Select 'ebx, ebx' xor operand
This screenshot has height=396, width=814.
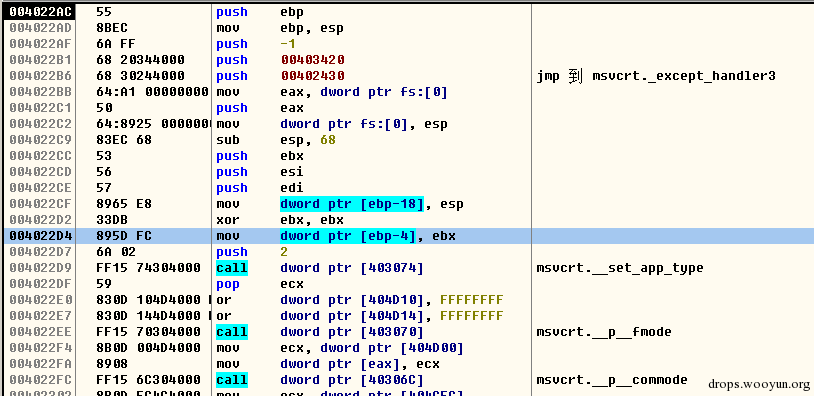tap(312, 220)
